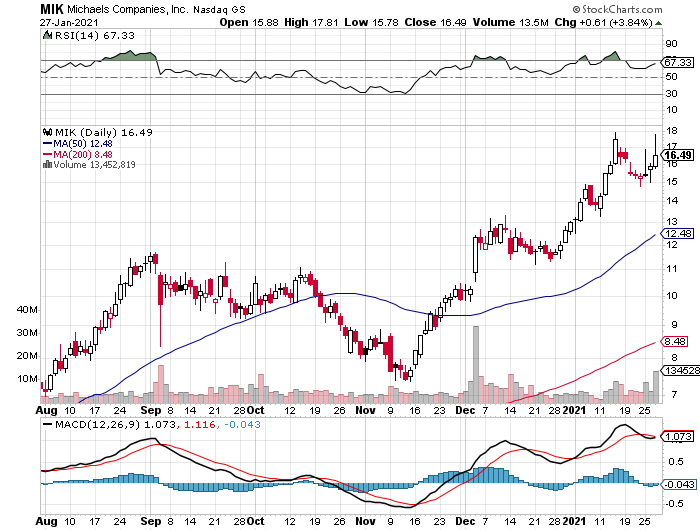Click the 2021 label on price axis
This screenshot has width=700, height=530.
pyautogui.click(x=574, y=410)
